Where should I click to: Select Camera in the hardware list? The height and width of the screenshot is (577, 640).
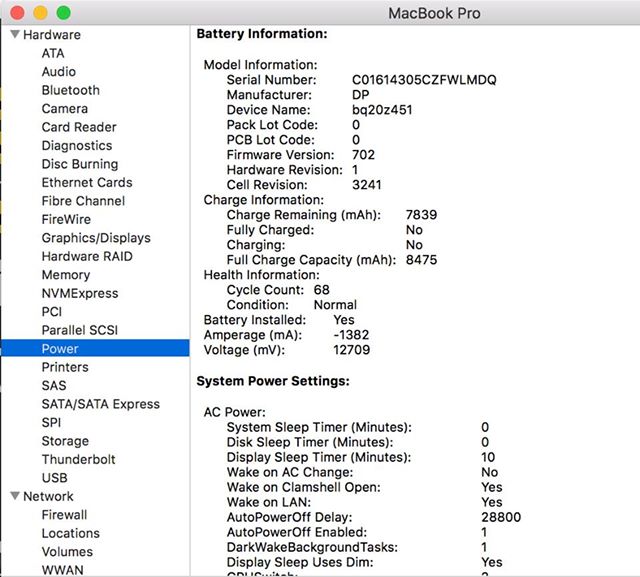(65, 109)
